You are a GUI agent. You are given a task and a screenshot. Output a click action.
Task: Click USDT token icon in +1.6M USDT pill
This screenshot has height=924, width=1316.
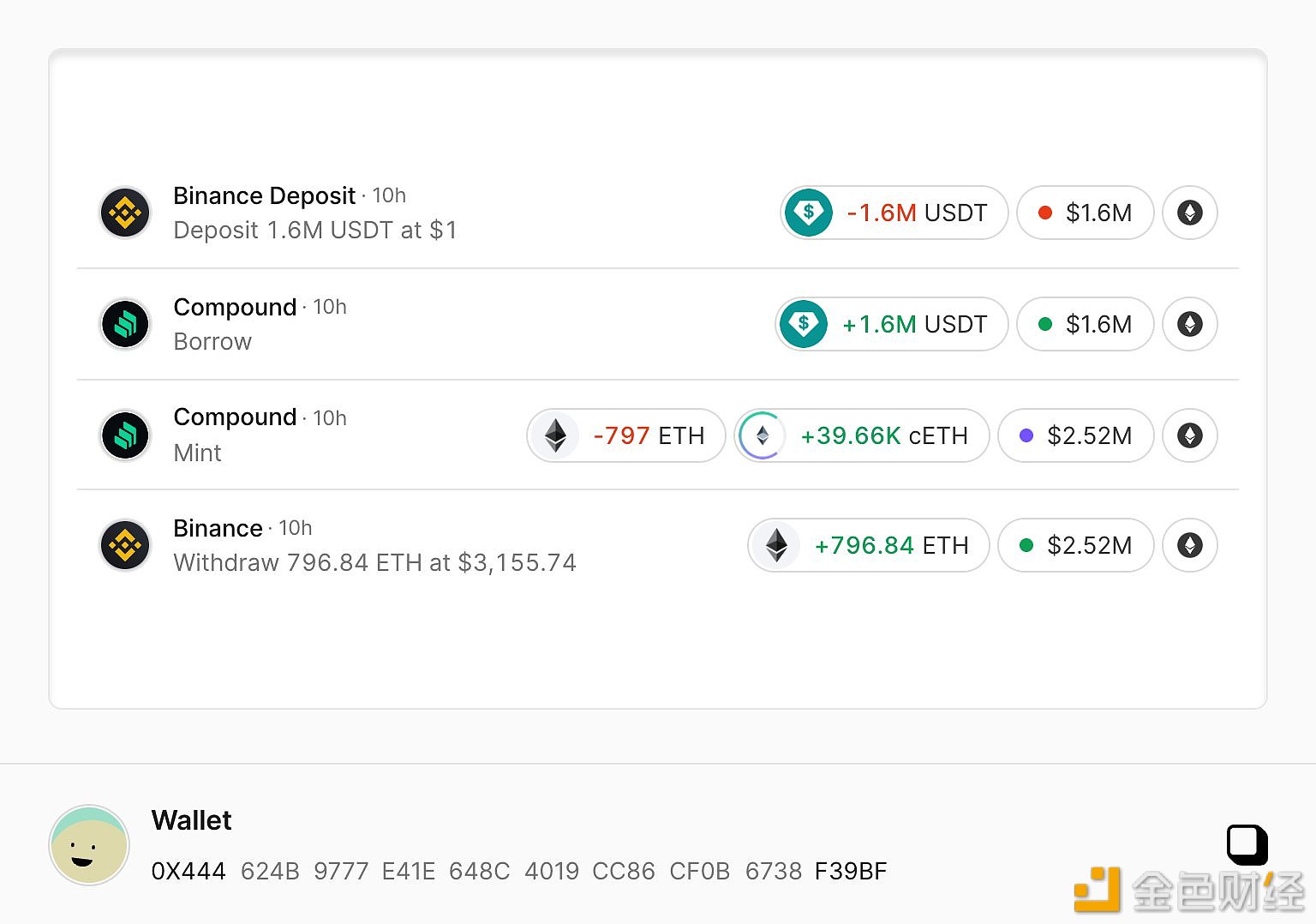pos(803,324)
